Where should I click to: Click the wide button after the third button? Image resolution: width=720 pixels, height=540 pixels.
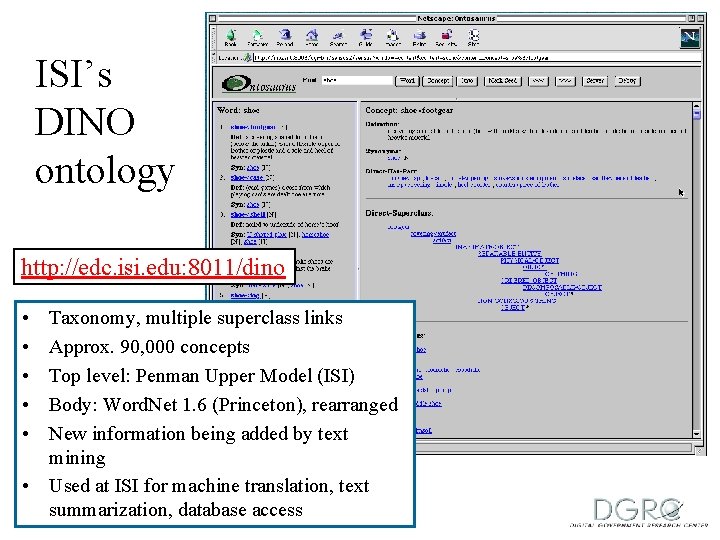tap(503, 81)
